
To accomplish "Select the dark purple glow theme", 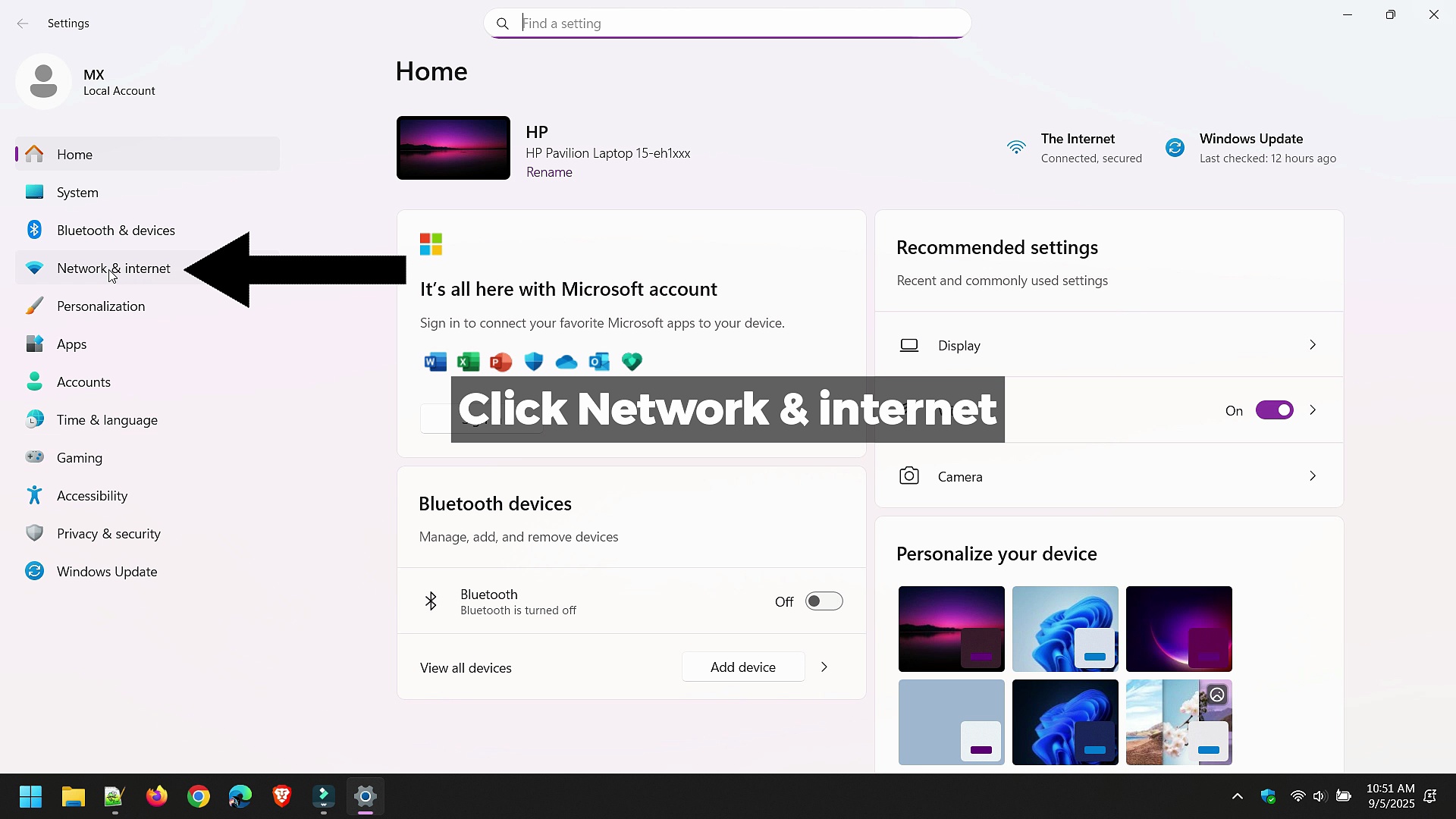I will [x=1178, y=629].
